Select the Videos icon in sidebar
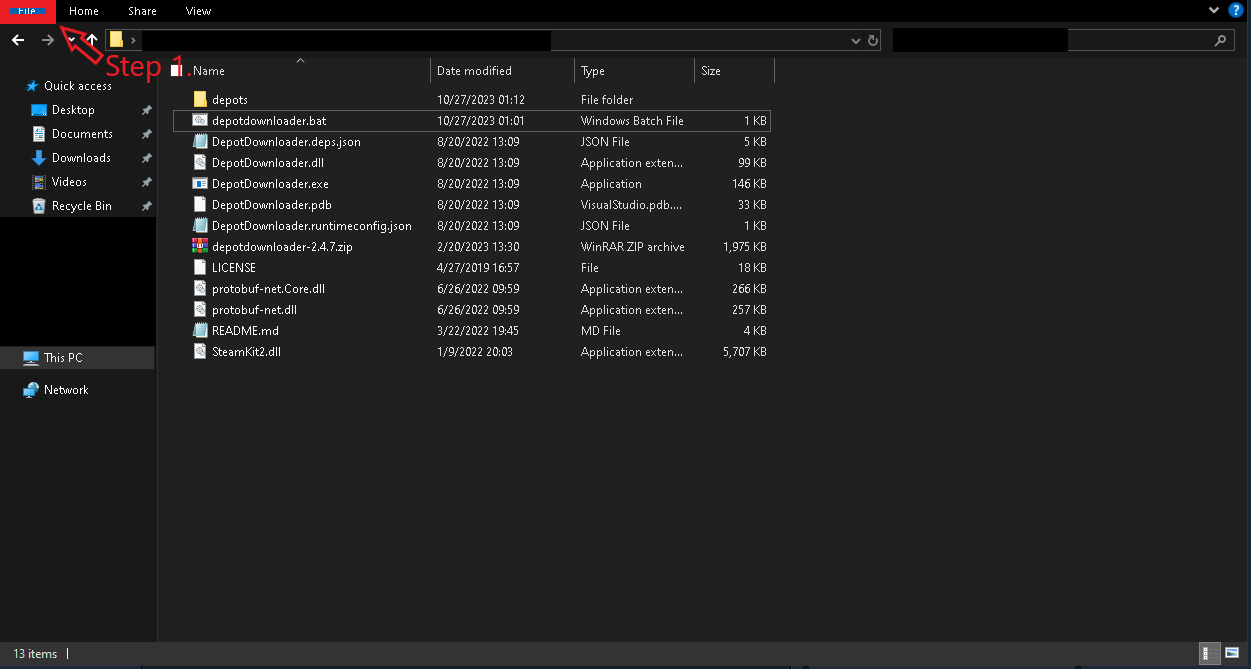Viewport: 1251px width, 669px height. pos(39,182)
